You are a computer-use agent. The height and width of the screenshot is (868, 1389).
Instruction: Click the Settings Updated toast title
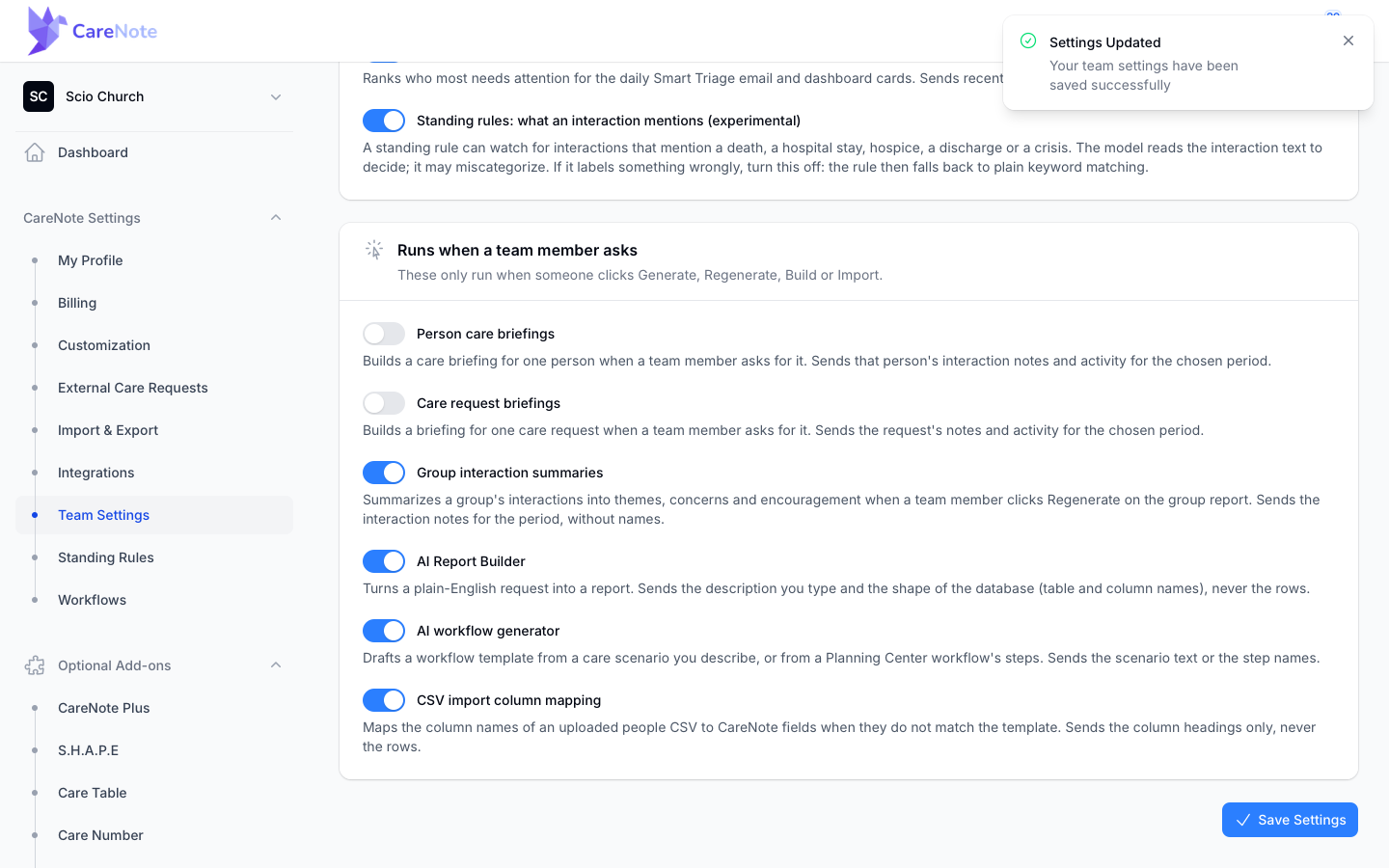(x=1105, y=42)
